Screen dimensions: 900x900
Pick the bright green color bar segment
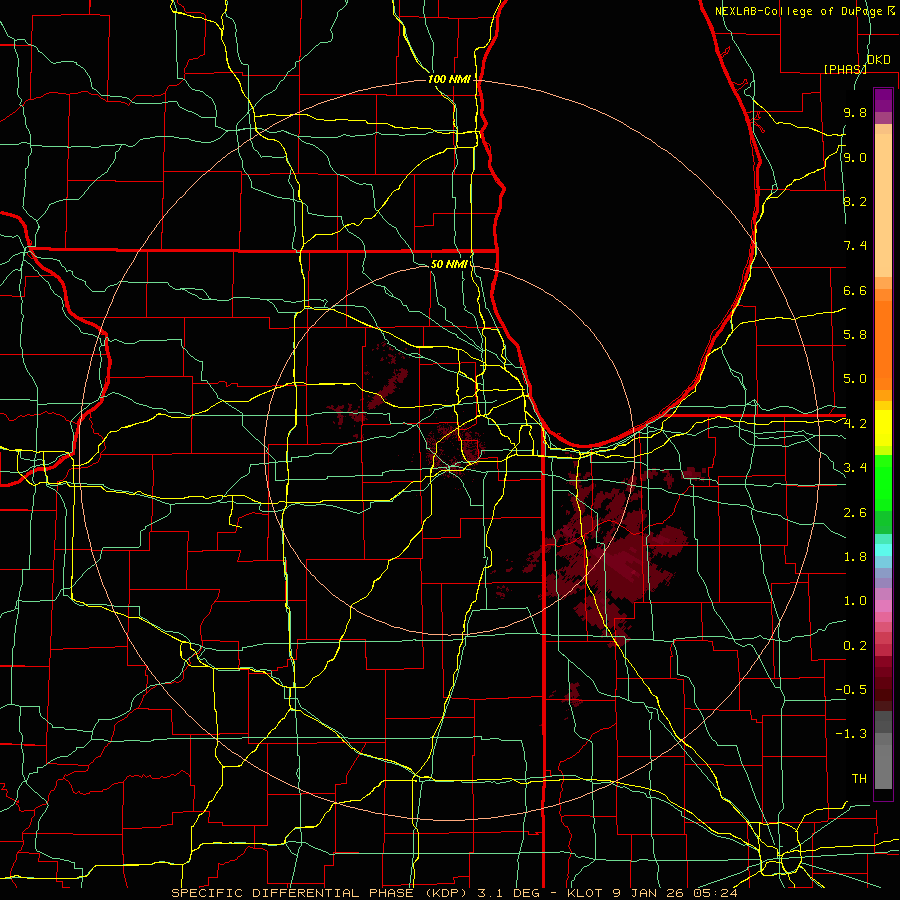pos(883,484)
